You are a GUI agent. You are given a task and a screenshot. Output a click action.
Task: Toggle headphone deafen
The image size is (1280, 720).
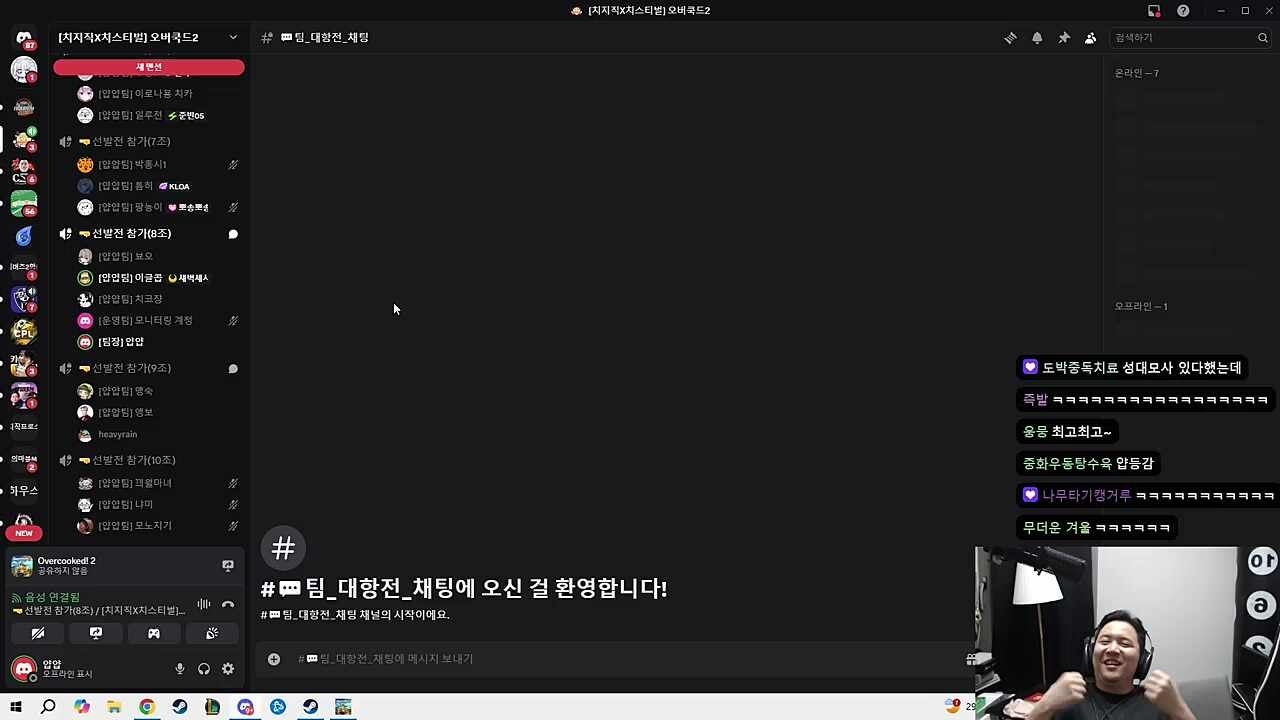[x=204, y=669]
